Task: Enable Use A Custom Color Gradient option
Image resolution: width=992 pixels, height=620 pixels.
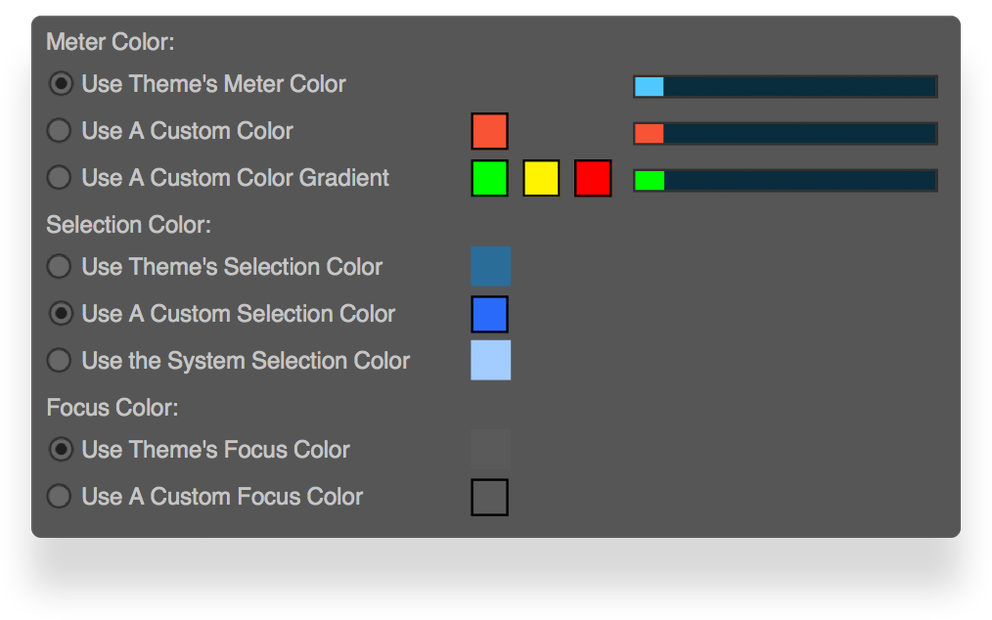Action: [60, 178]
